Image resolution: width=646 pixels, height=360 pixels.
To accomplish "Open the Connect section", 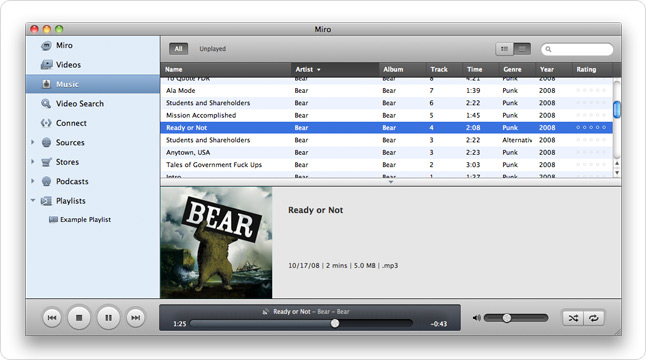I will click(71, 123).
